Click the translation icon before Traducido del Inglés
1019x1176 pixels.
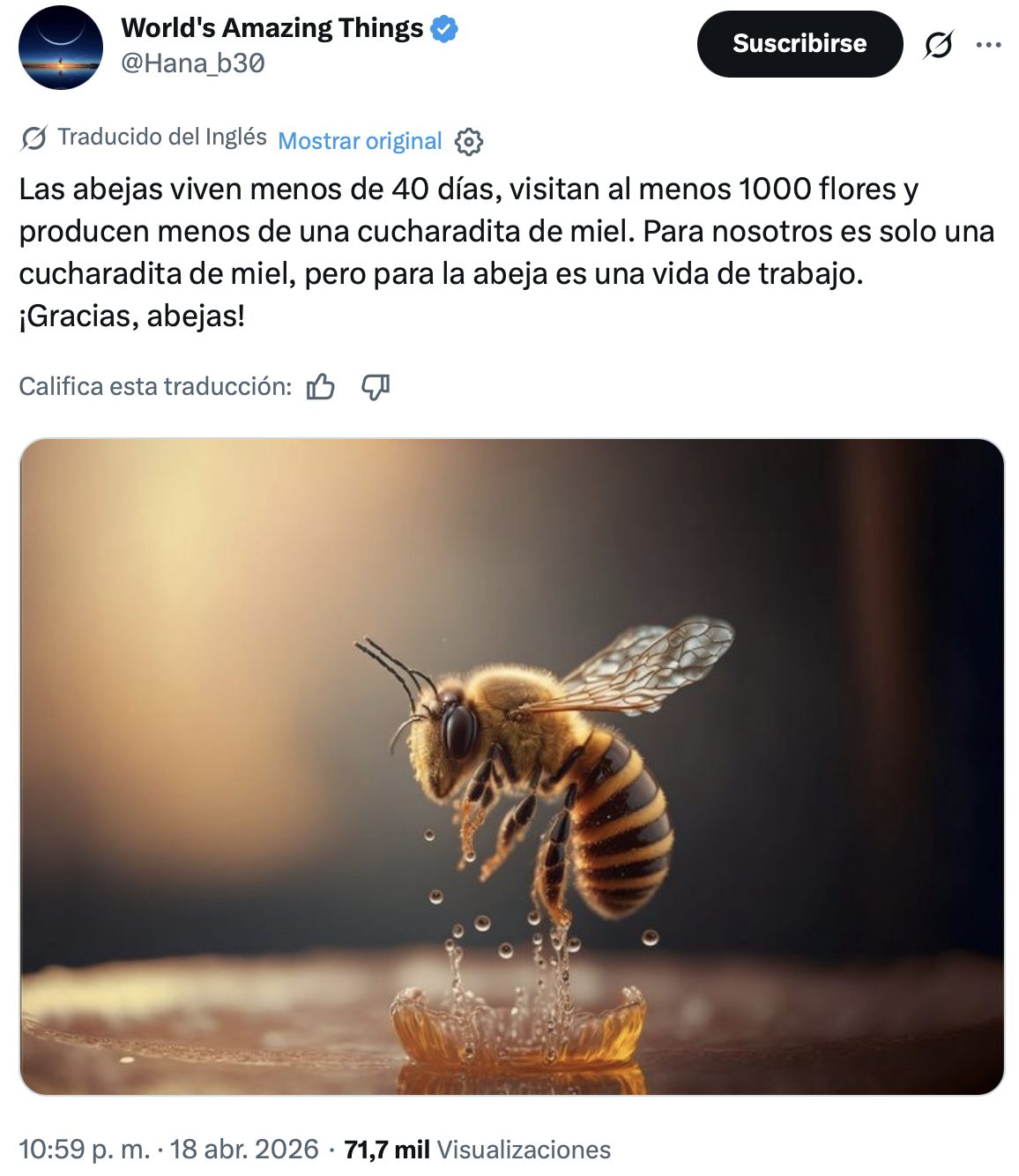click(x=33, y=138)
